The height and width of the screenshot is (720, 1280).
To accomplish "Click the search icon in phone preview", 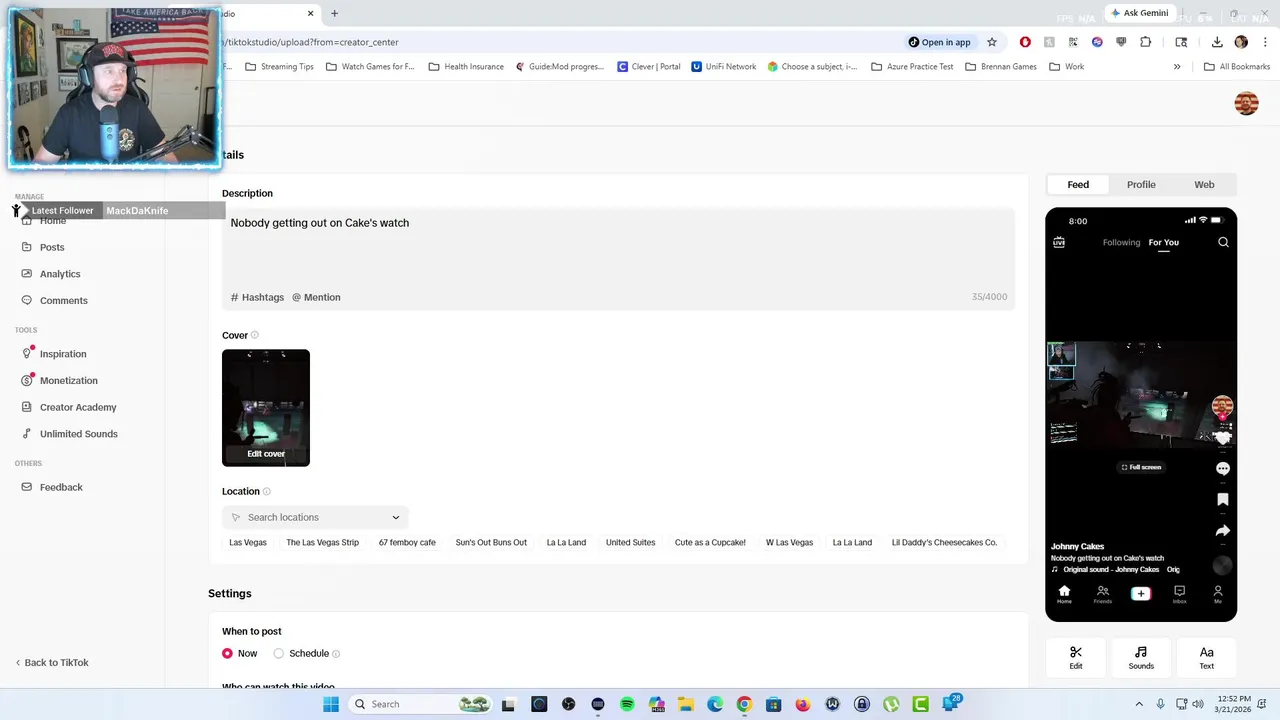I will [x=1223, y=242].
